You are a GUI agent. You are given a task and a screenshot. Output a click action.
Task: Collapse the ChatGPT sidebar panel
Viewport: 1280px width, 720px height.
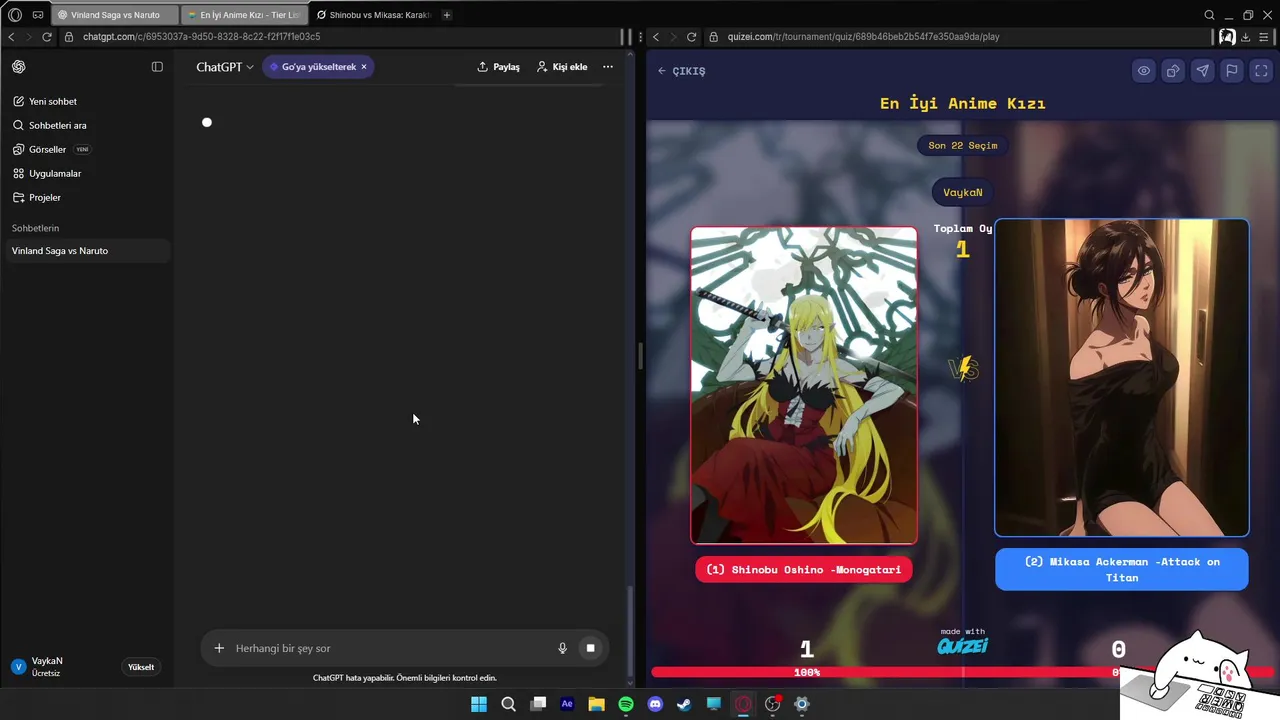point(157,67)
